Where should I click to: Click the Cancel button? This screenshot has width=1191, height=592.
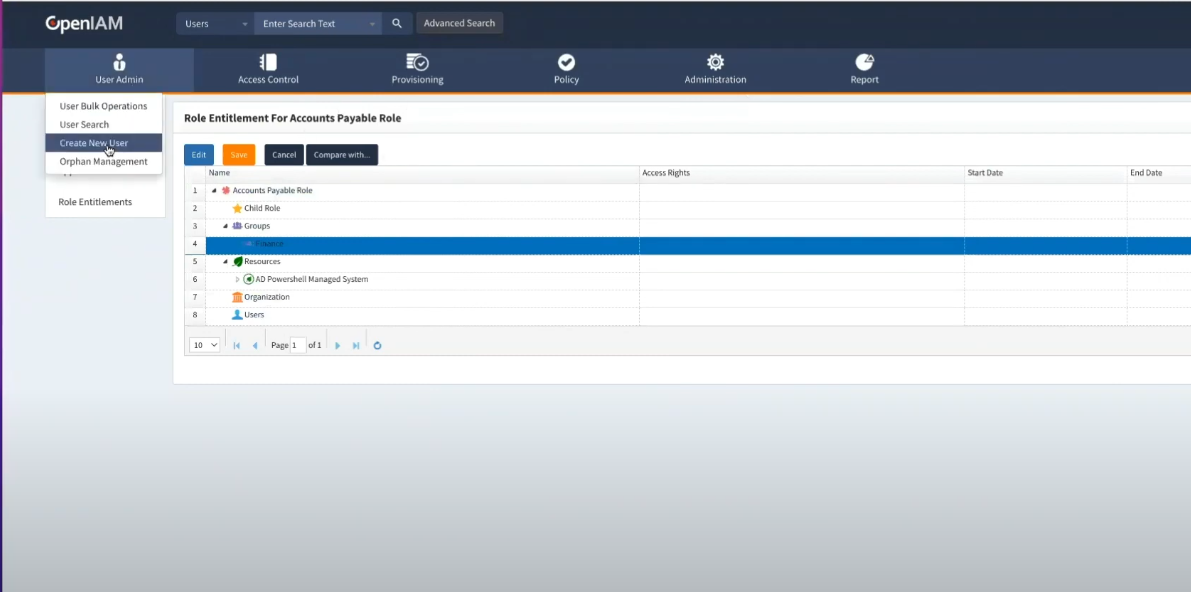coord(284,155)
